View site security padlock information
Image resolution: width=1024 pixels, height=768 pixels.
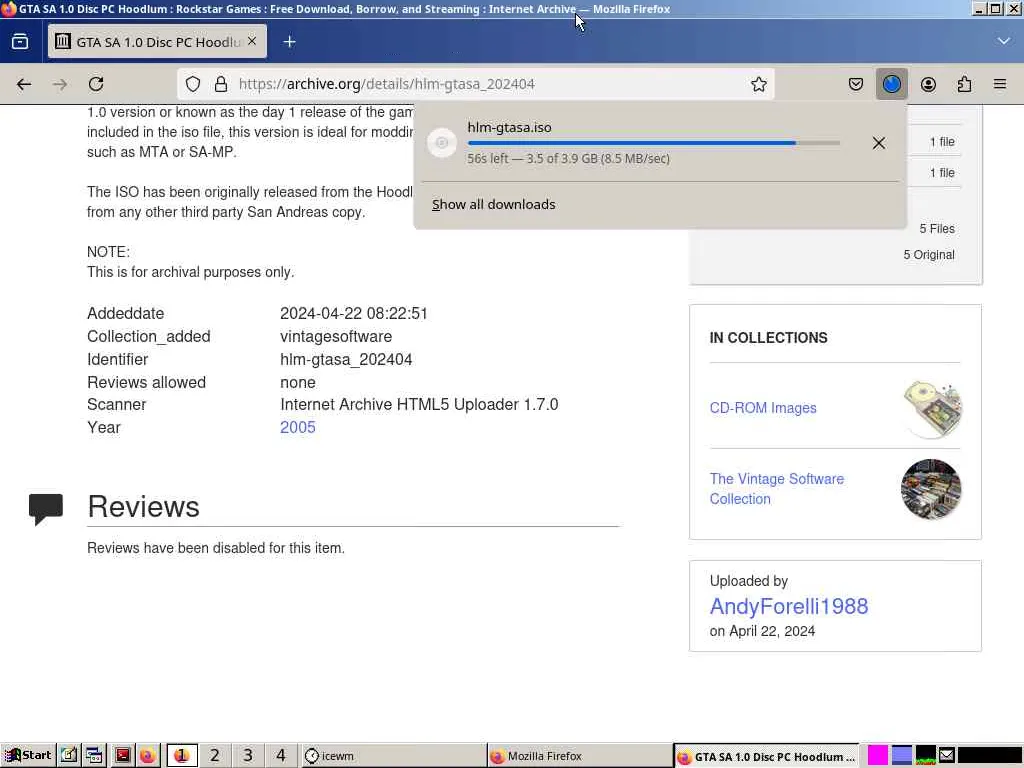point(221,84)
